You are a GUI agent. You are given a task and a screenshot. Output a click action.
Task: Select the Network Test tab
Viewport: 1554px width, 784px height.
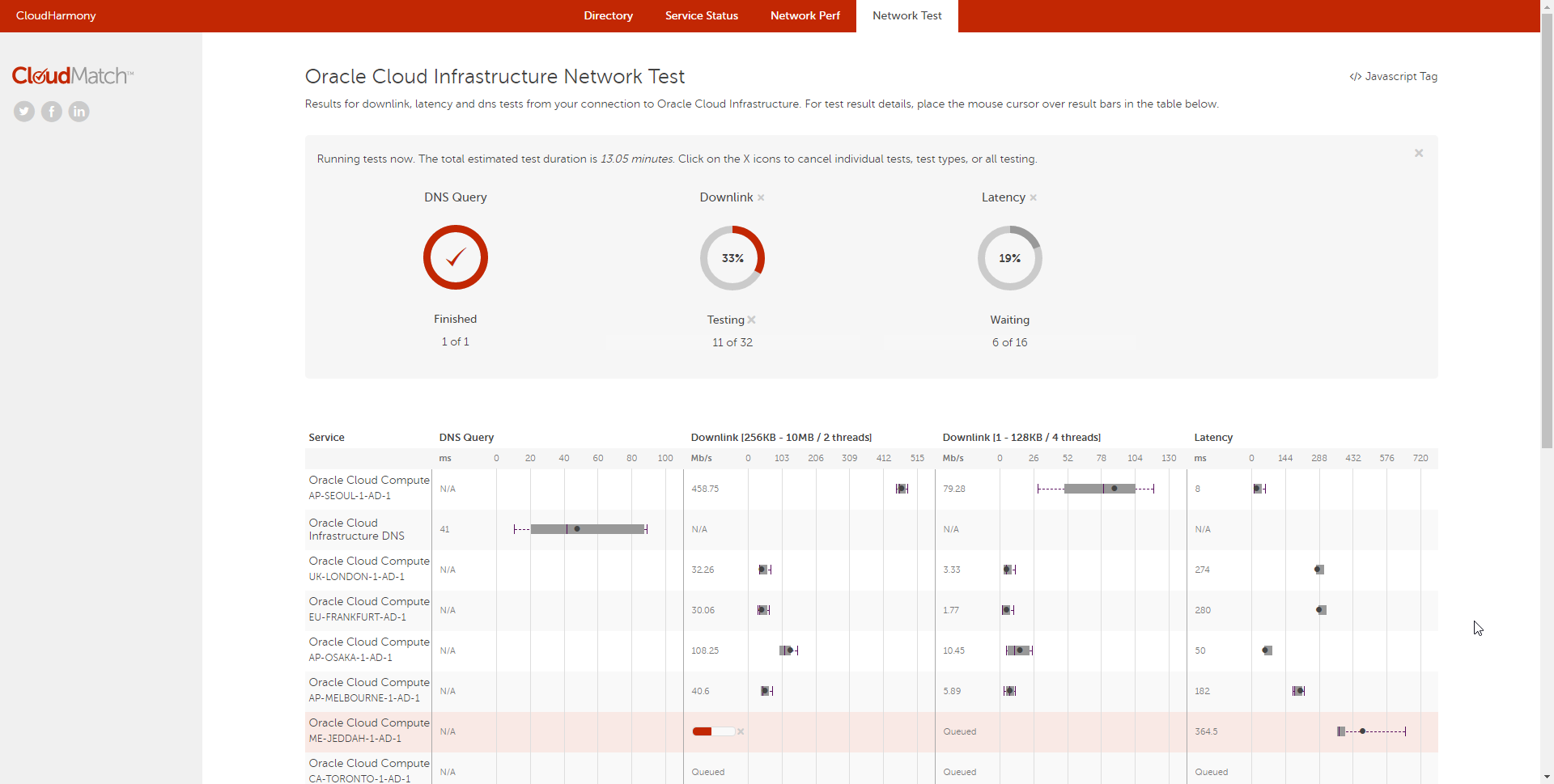coord(907,15)
